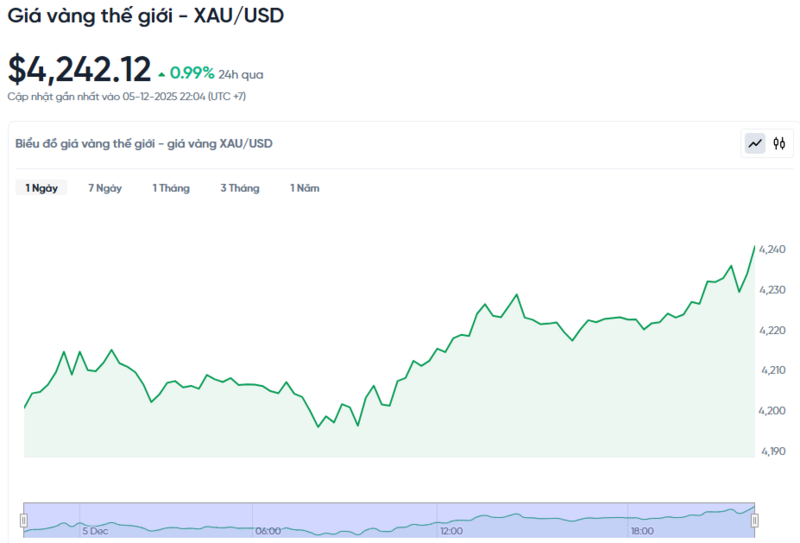The image size is (800, 543).
Task: Click the green up-arrow change indicator
Action: click(x=162, y=73)
